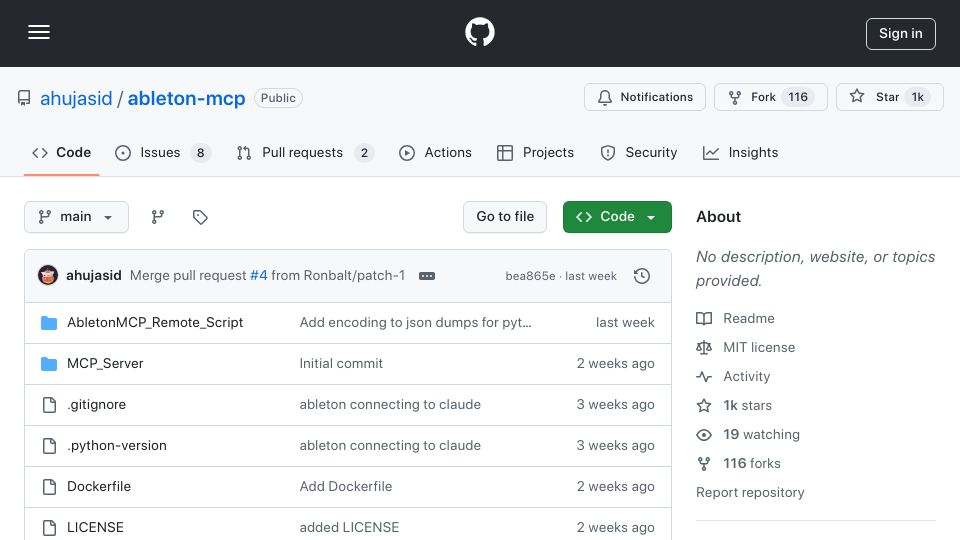Image resolution: width=960 pixels, height=540 pixels.
Task: Open the MCP_Server folder
Action: point(105,364)
